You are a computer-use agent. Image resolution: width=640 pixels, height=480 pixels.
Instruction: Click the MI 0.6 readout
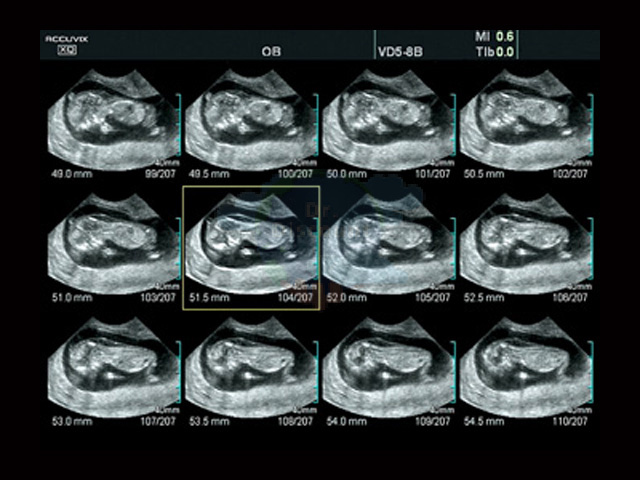point(494,37)
